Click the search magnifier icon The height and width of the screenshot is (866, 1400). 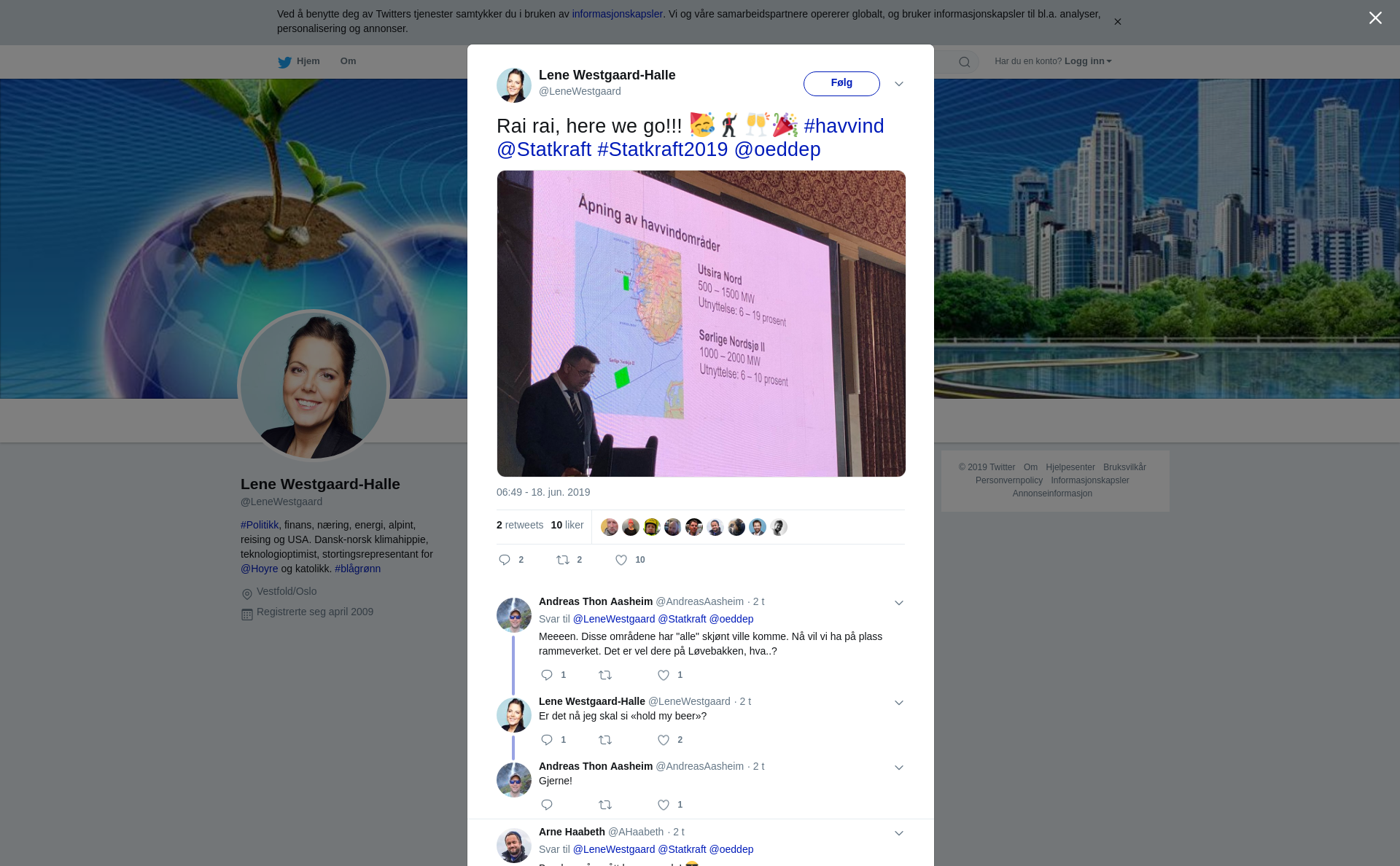point(964,62)
